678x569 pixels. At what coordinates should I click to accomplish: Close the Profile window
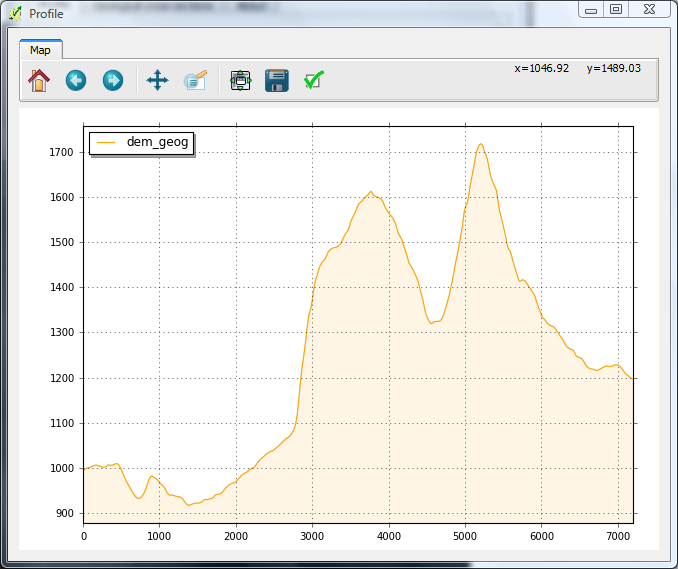(649, 10)
